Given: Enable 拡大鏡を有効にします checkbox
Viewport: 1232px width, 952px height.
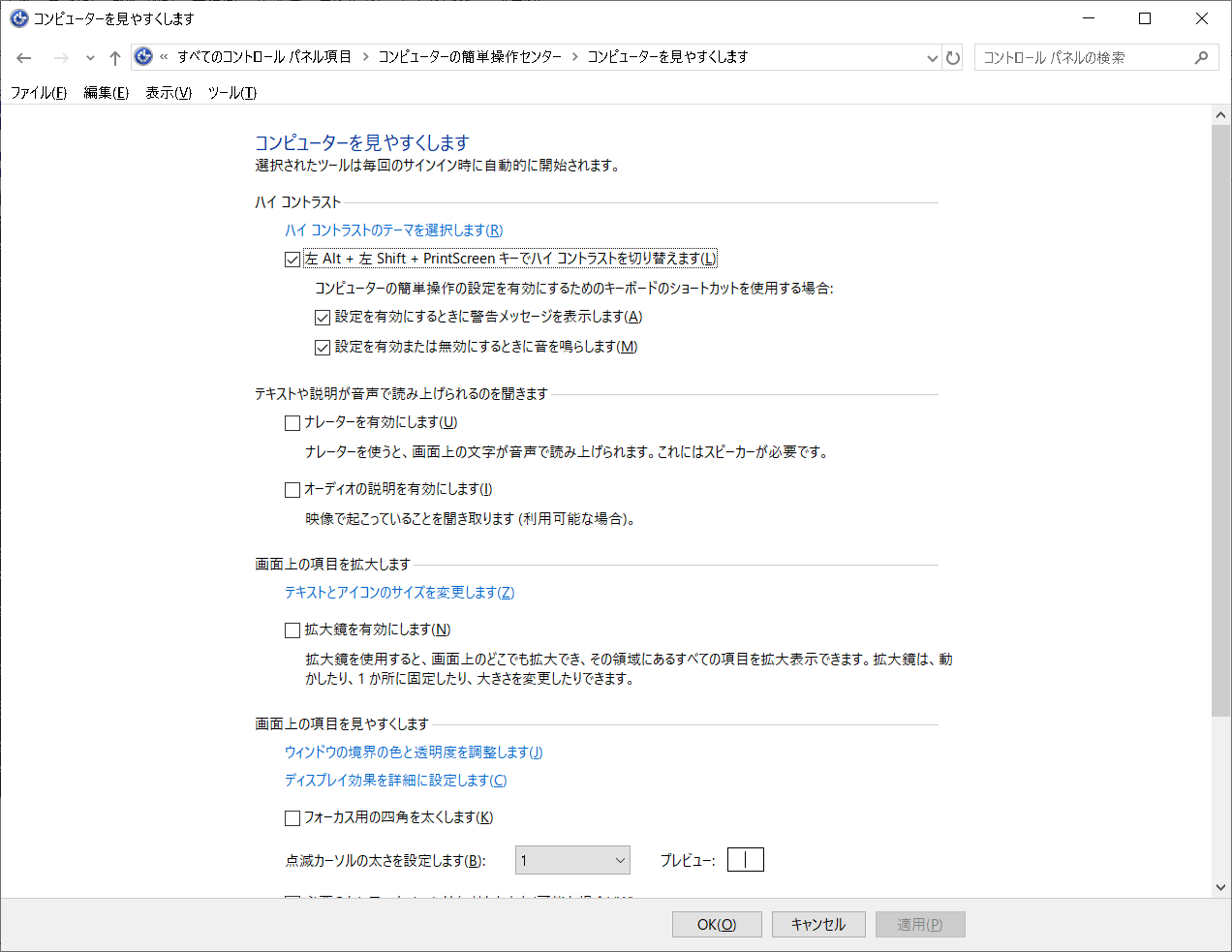Looking at the screenshot, I should [x=293, y=630].
